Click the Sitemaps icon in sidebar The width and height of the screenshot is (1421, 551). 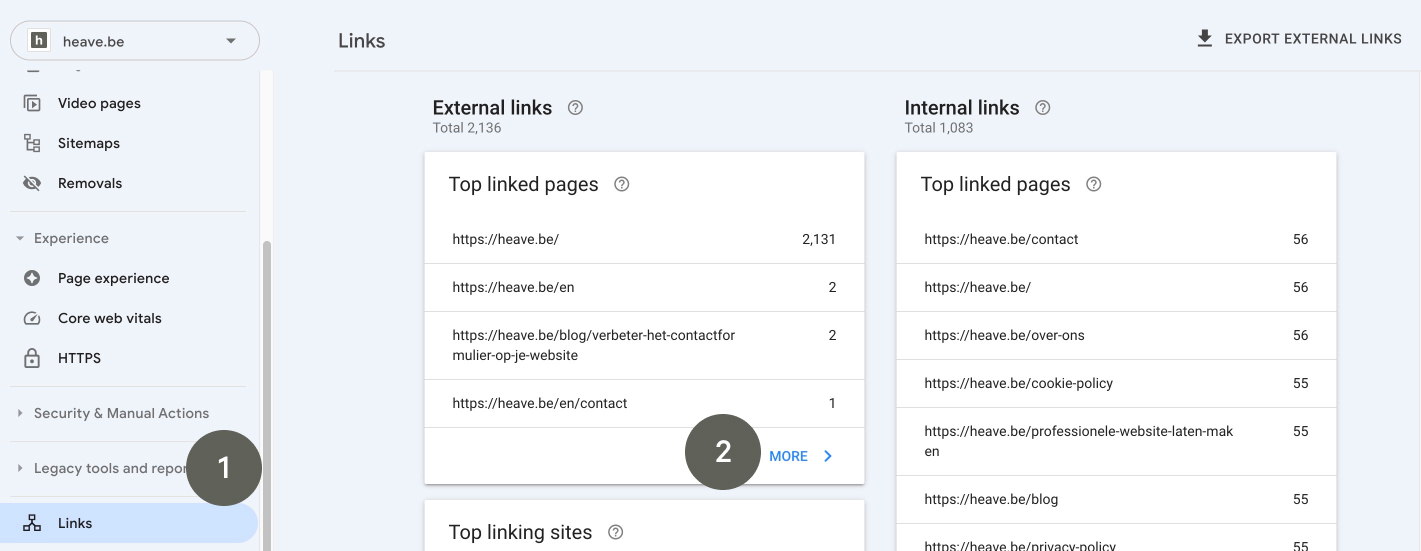coord(32,143)
